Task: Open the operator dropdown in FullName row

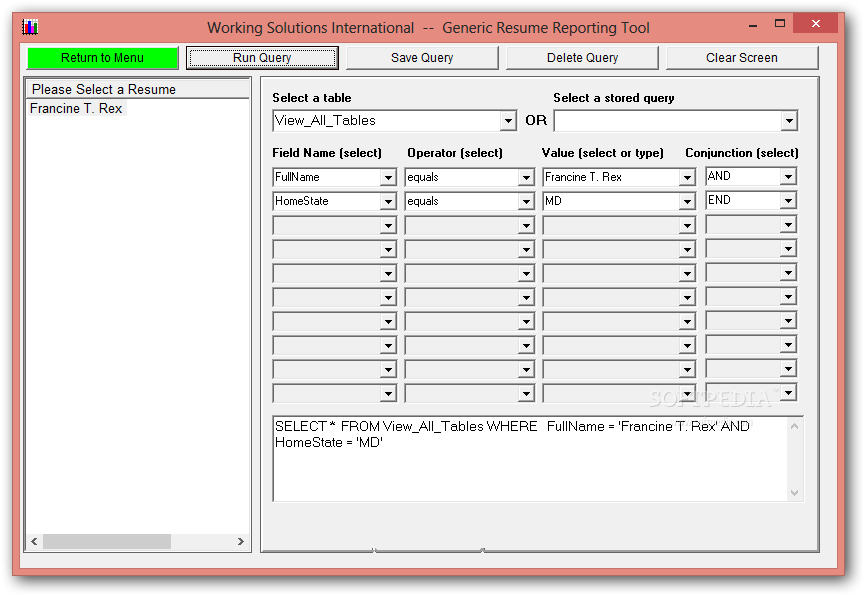Action: (526, 177)
